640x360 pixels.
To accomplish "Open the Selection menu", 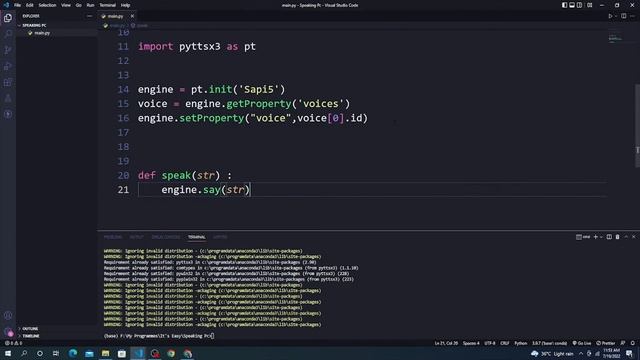I will point(47,5).
